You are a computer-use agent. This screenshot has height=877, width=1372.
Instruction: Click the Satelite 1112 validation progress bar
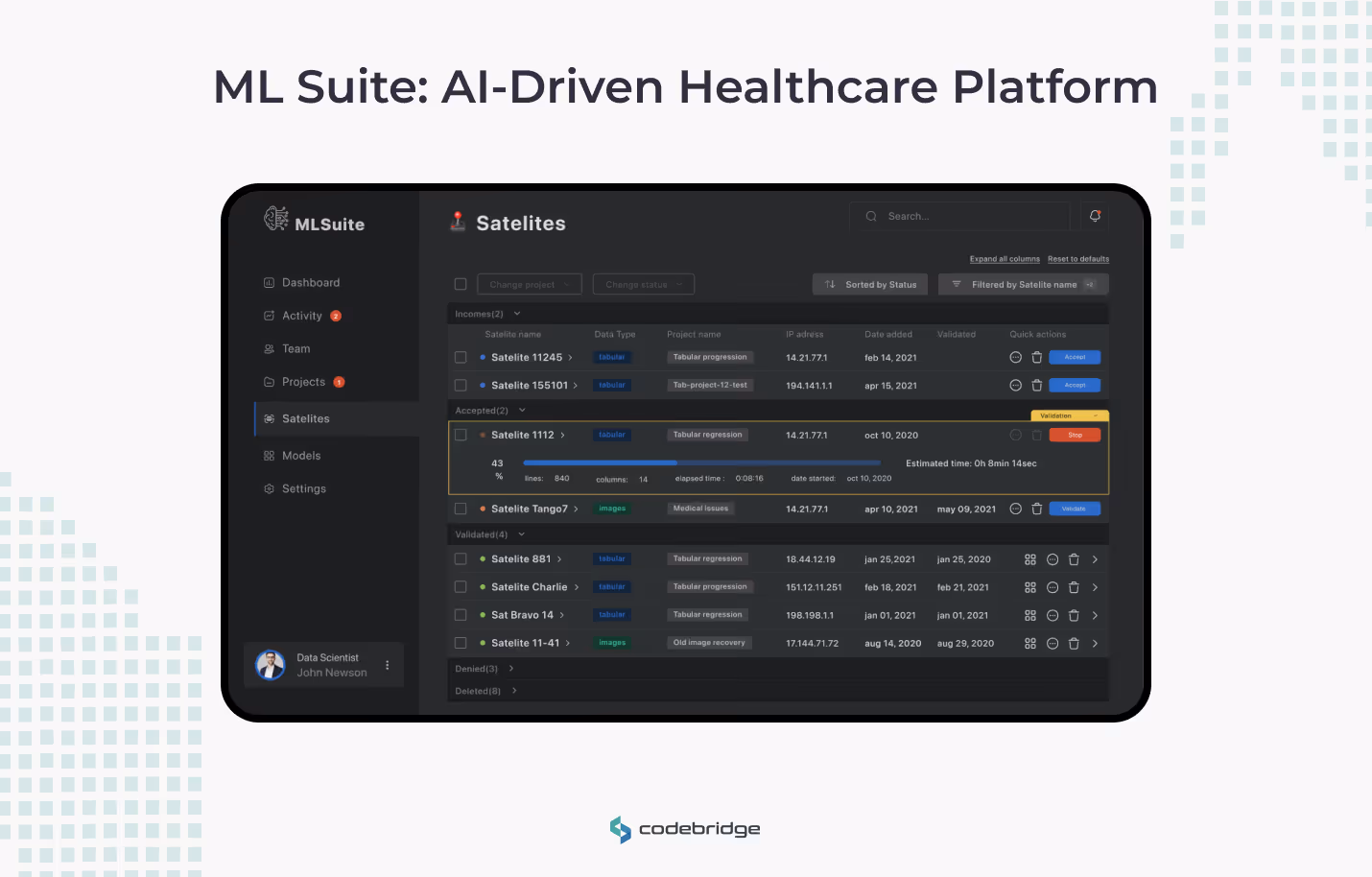click(701, 462)
